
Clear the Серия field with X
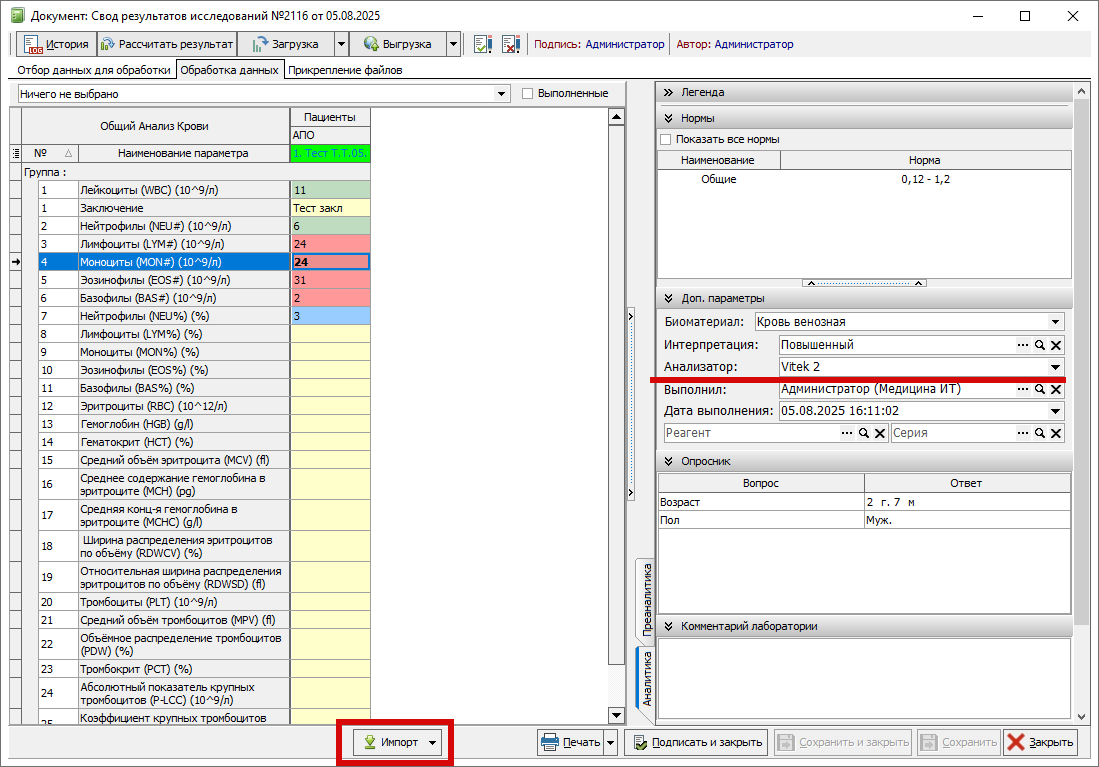pyautogui.click(x=1056, y=433)
